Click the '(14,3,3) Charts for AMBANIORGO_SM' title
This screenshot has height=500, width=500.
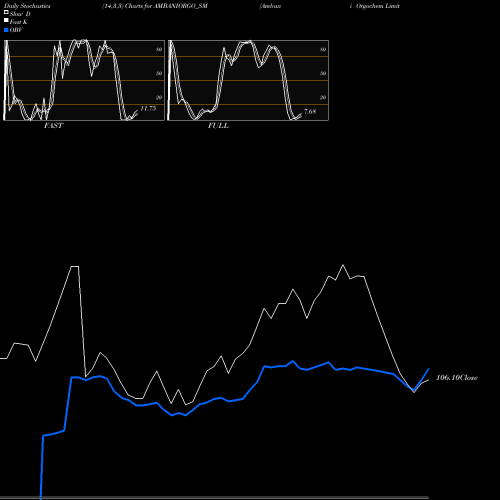tap(155, 6)
